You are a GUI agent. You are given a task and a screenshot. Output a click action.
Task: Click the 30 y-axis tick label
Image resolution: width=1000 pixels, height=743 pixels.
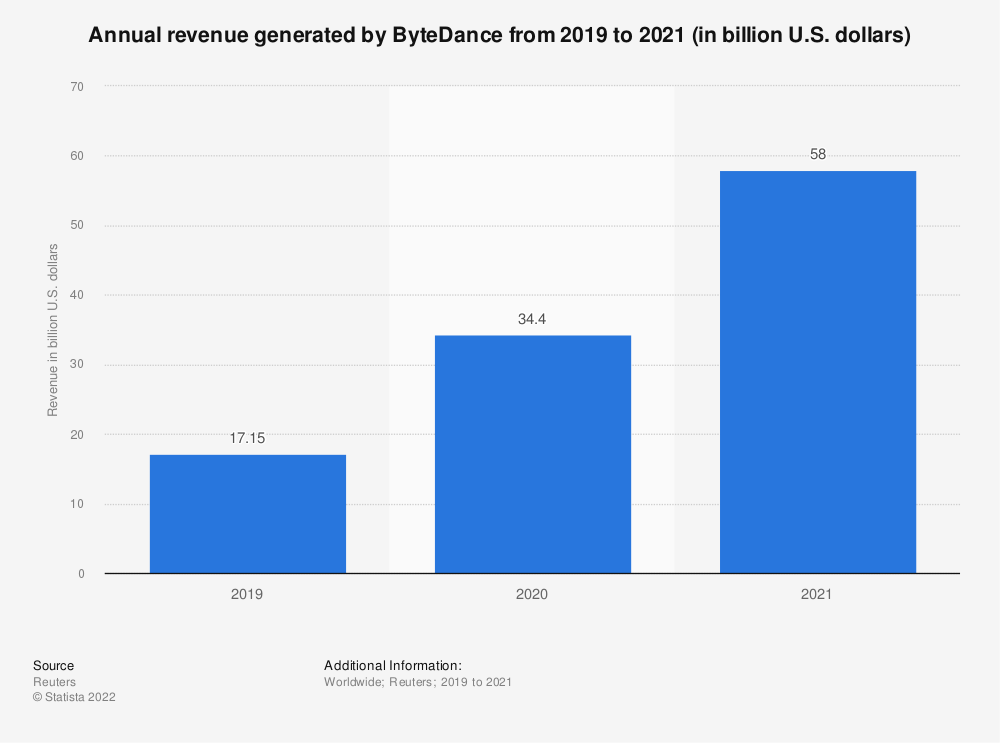tap(77, 365)
